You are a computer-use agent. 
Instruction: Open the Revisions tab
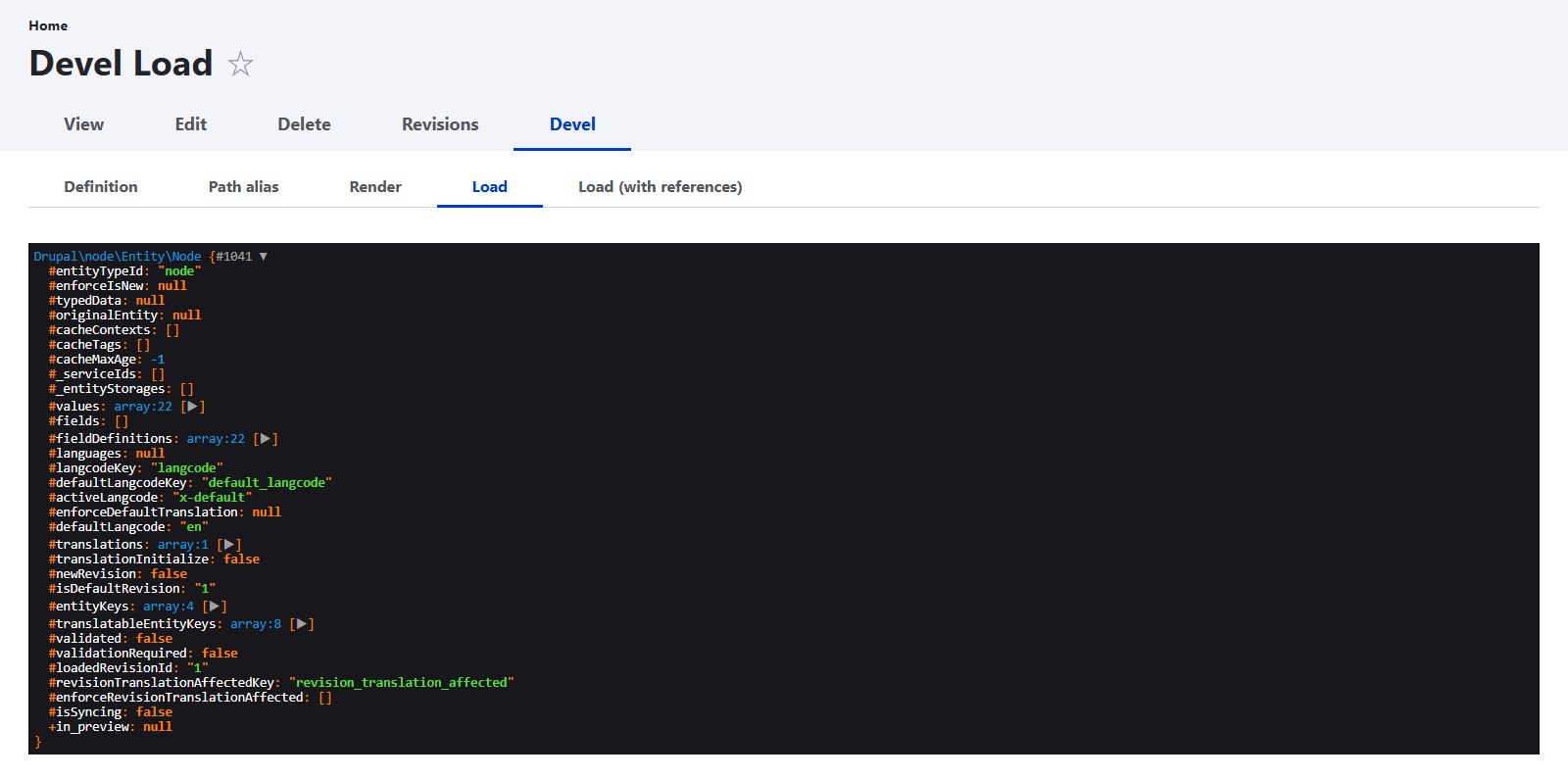click(x=440, y=124)
